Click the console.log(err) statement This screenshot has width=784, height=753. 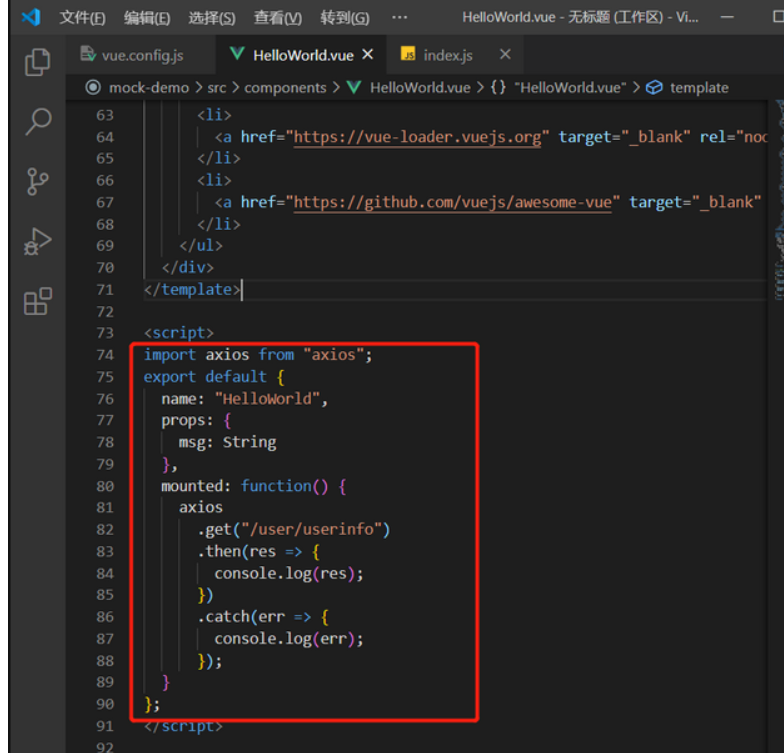pos(289,639)
